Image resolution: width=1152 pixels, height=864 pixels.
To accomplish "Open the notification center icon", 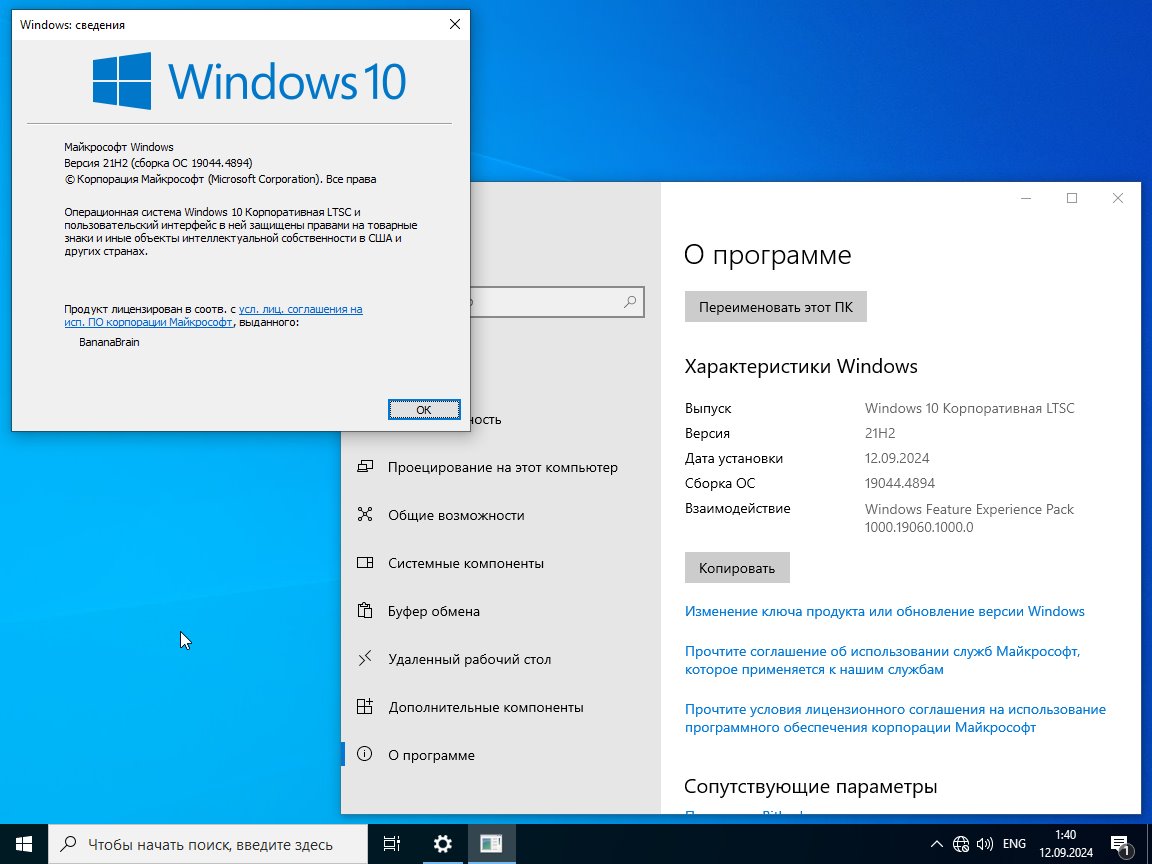I will pos(1120,845).
